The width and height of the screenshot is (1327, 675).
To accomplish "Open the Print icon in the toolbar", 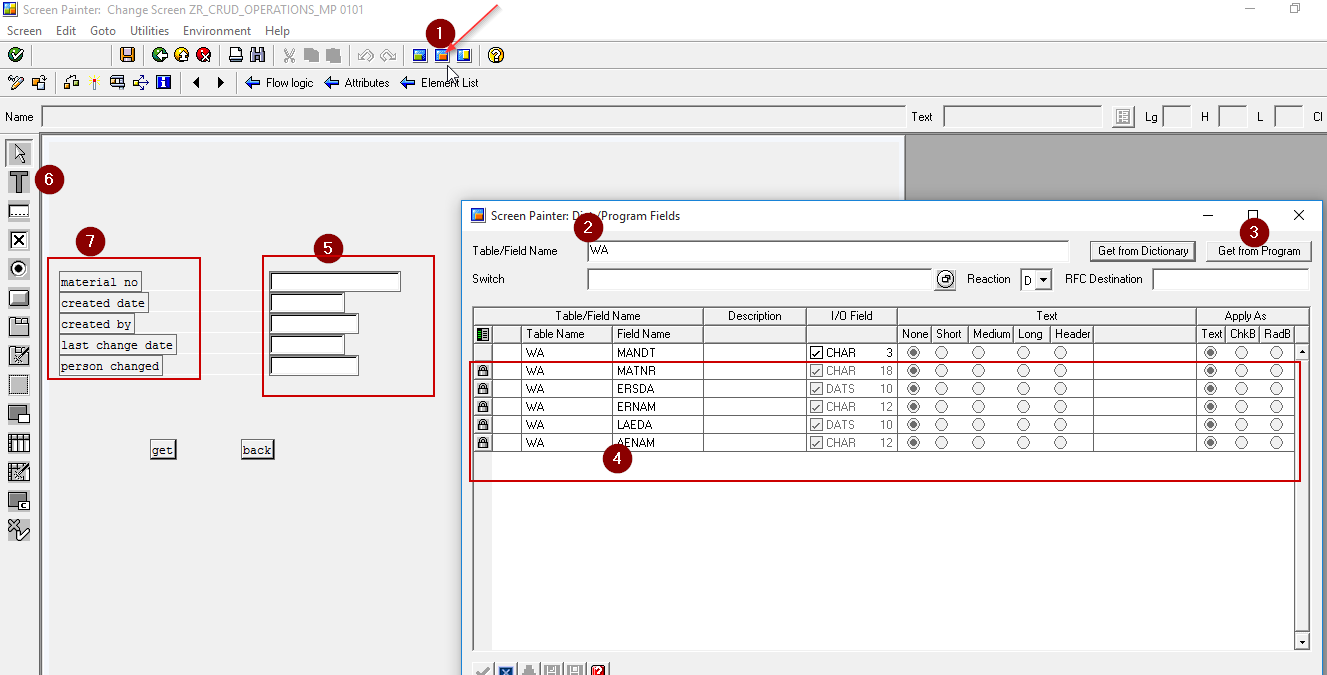I will click(235, 55).
